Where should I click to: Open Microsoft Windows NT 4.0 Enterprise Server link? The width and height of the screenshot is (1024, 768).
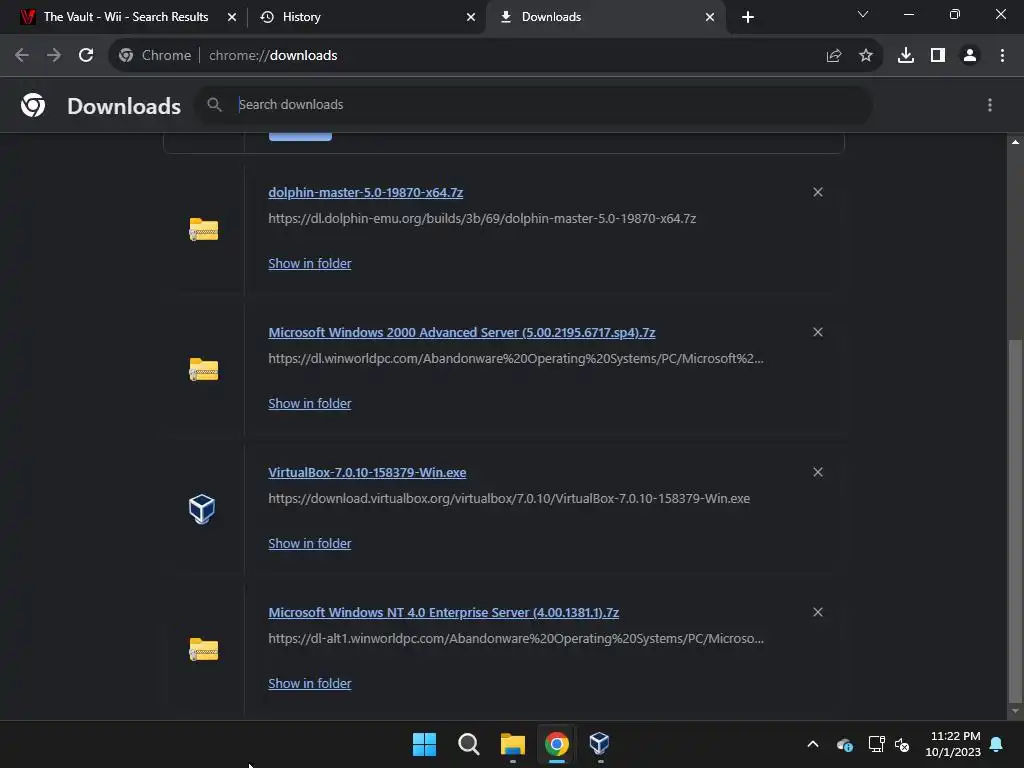click(x=443, y=613)
